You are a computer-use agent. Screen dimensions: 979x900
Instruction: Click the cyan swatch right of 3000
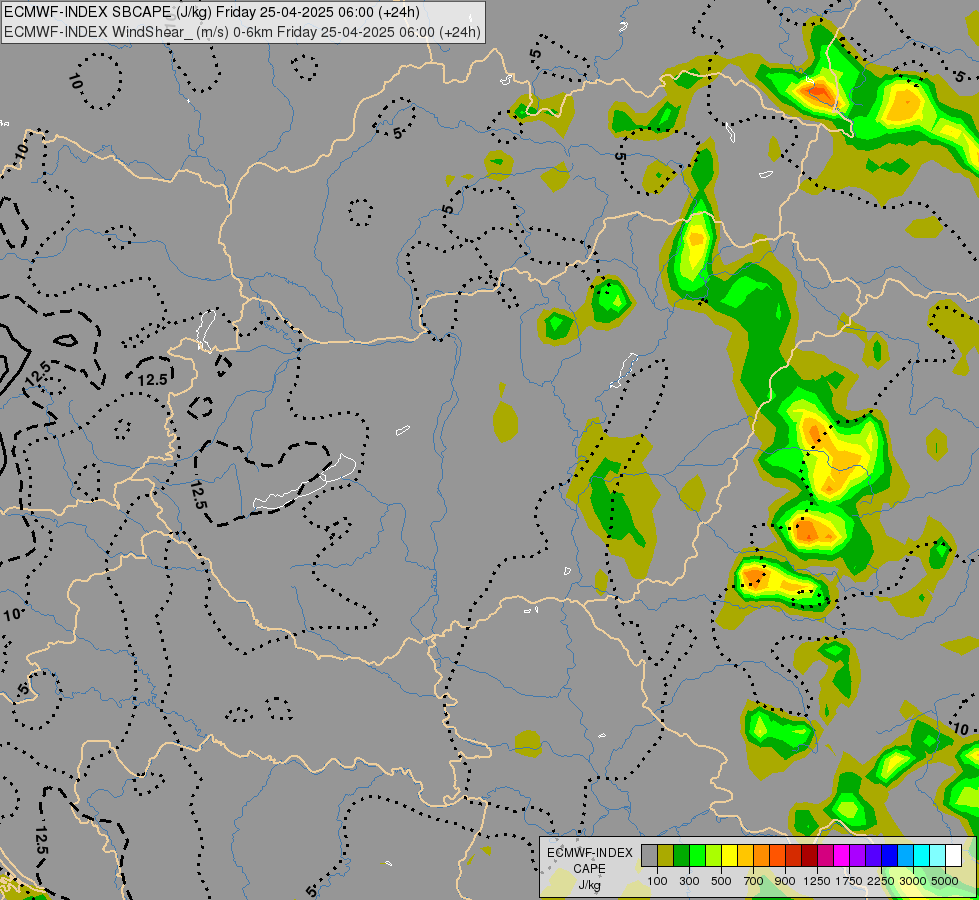(922, 856)
